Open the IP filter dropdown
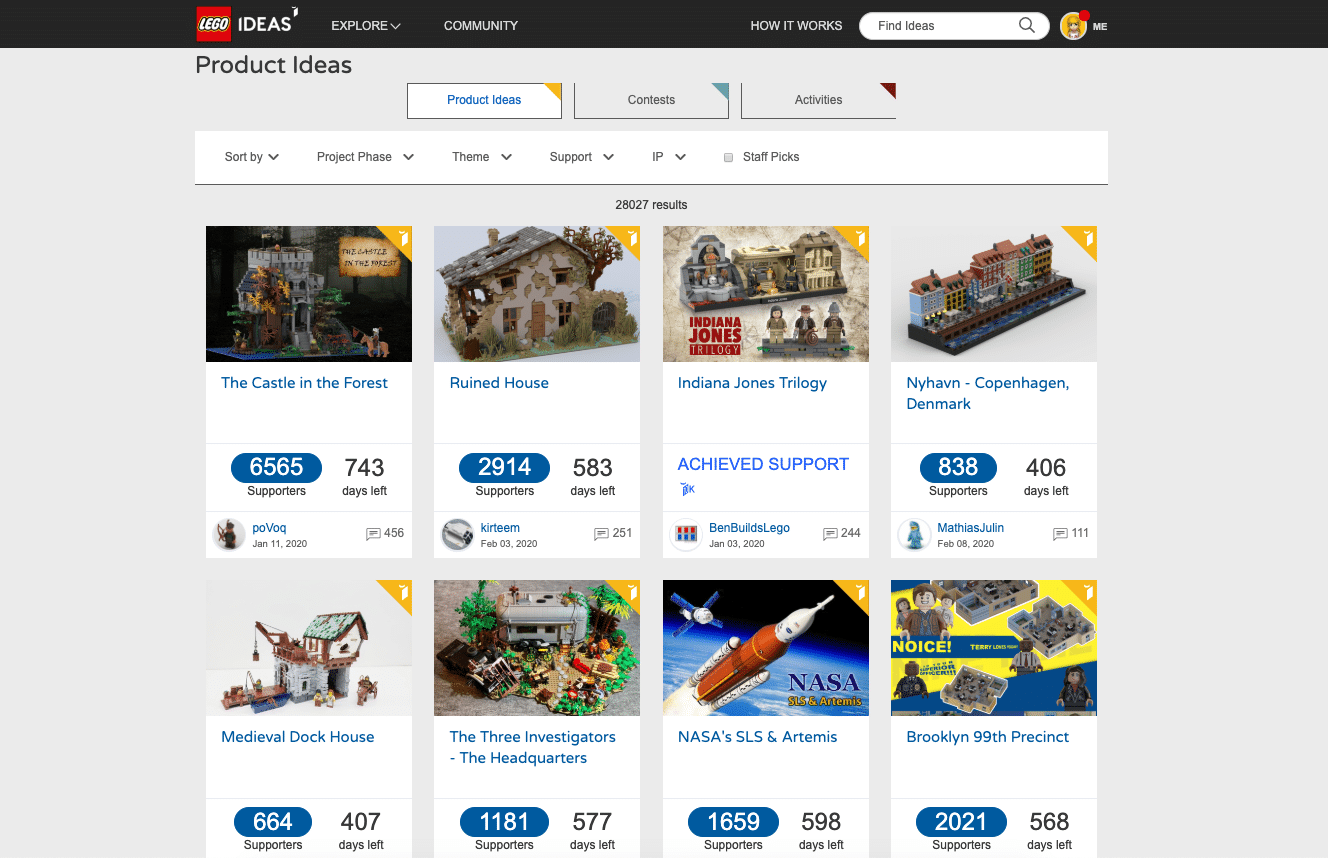This screenshot has height=858, width=1328. tap(669, 157)
